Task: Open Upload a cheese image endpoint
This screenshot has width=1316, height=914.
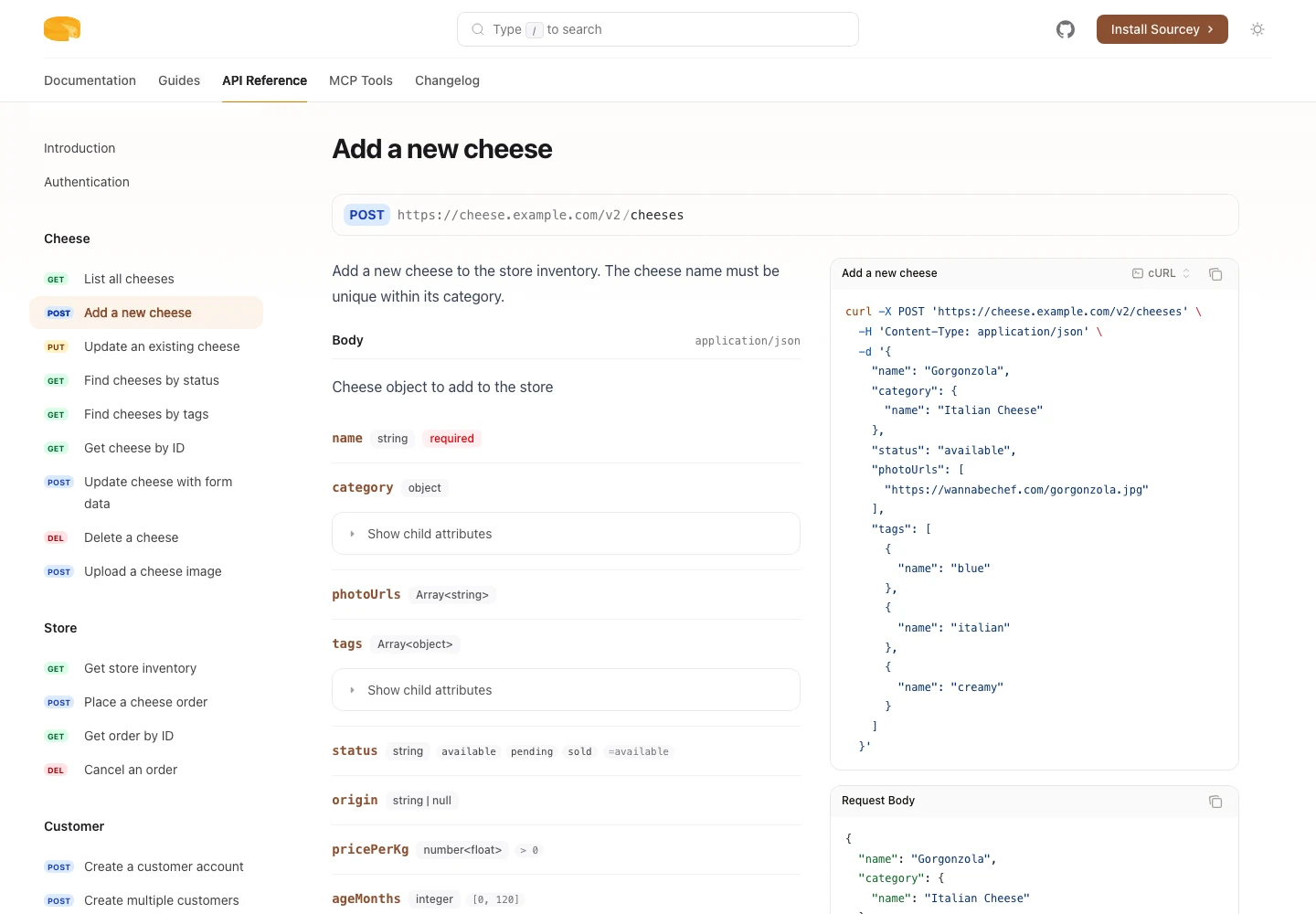Action: coord(146,571)
